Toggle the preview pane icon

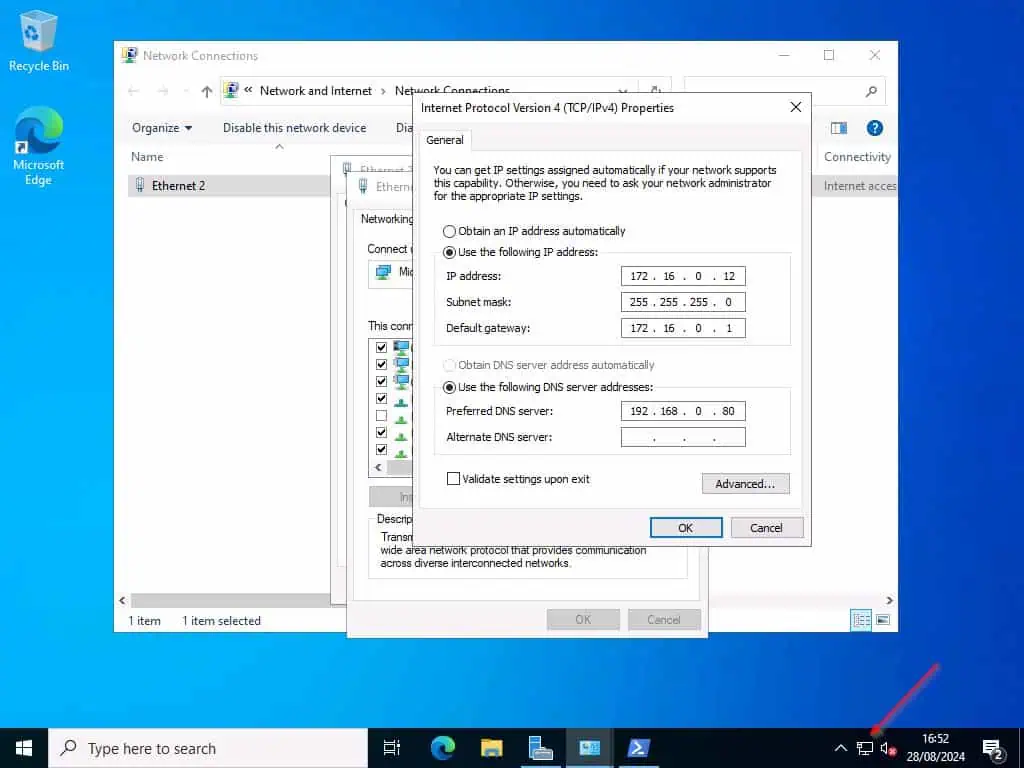pyautogui.click(x=839, y=128)
